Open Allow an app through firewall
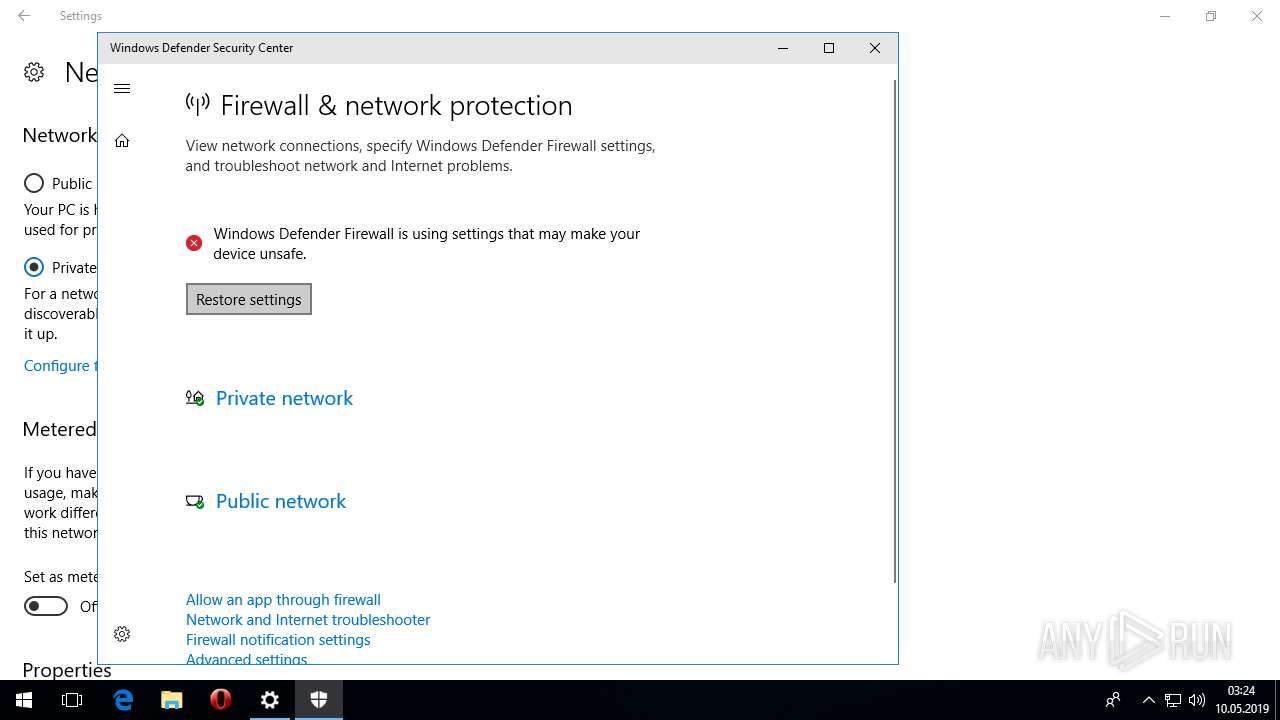The image size is (1280, 720). coord(283,600)
